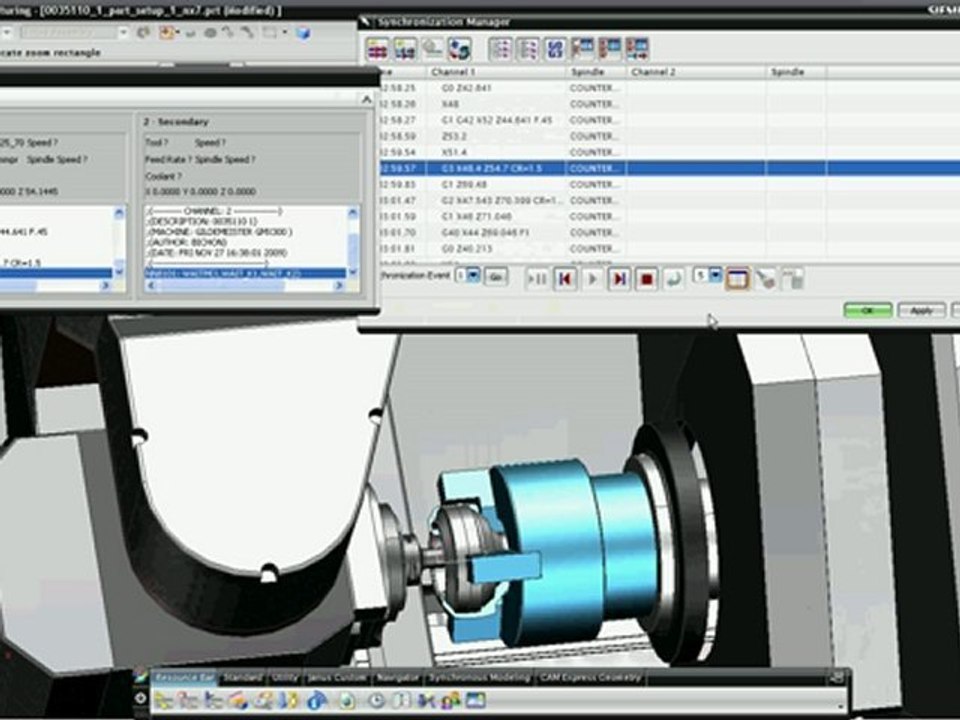
Task: Select highlighted line in Secondary program listing
Action: [245, 273]
